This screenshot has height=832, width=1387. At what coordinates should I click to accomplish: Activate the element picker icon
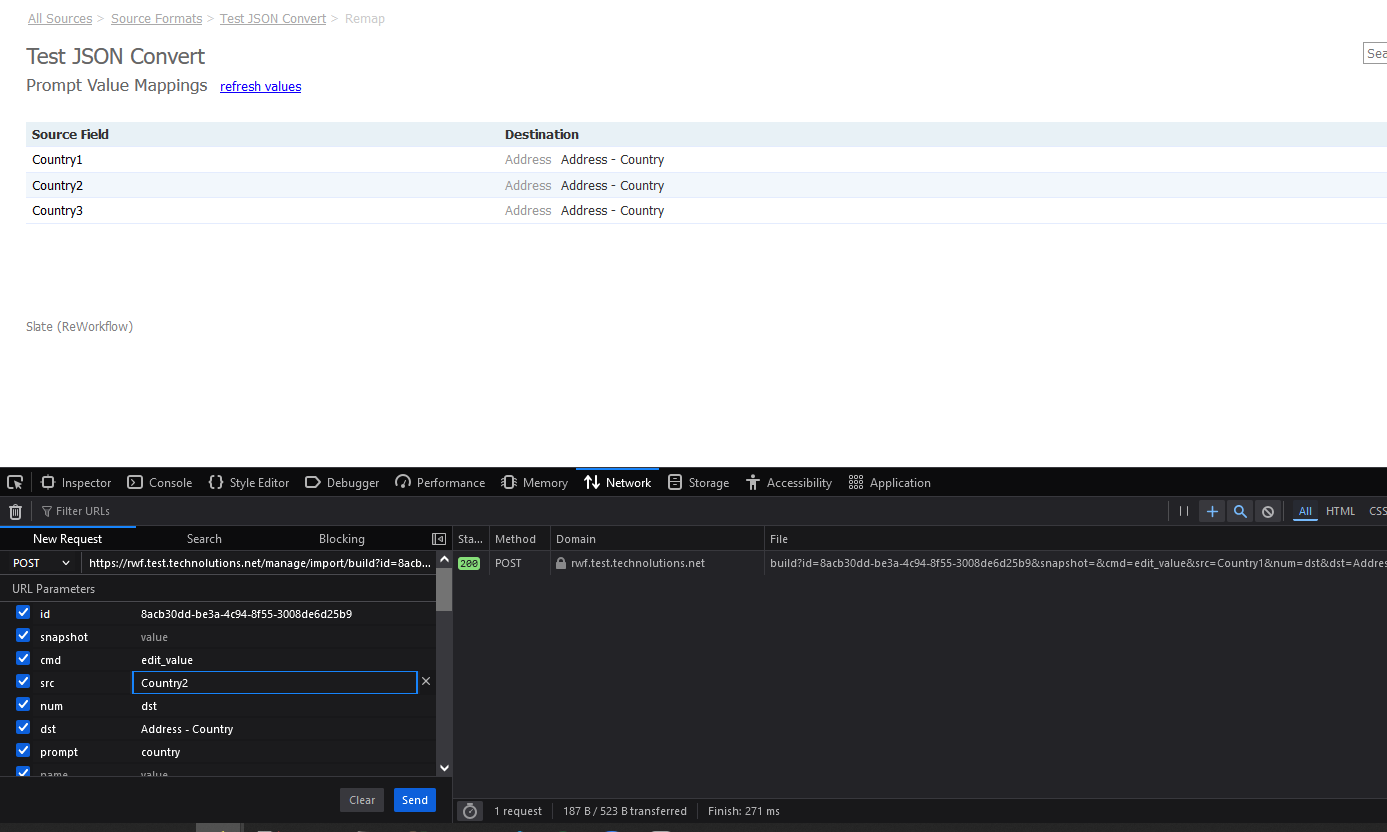15,482
